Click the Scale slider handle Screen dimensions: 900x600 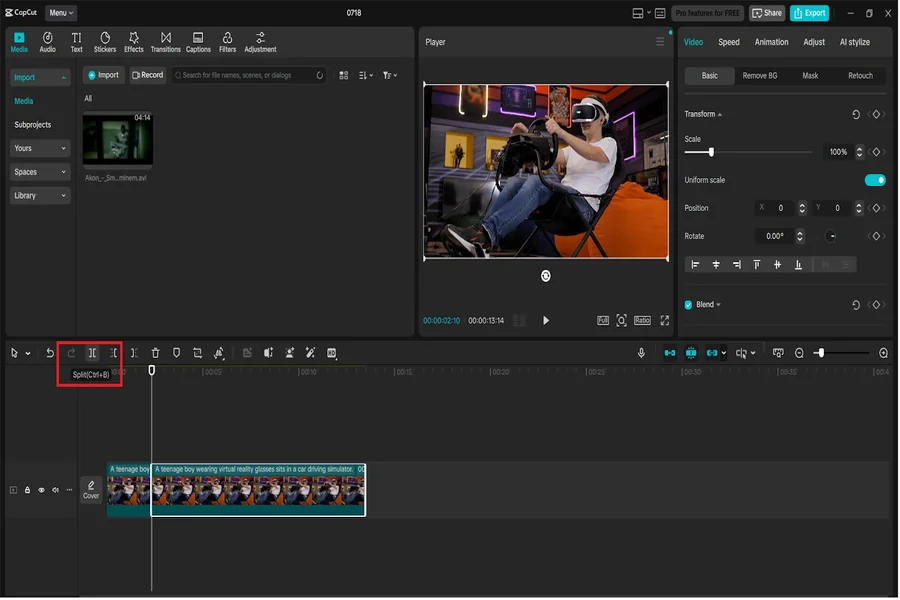pos(711,152)
